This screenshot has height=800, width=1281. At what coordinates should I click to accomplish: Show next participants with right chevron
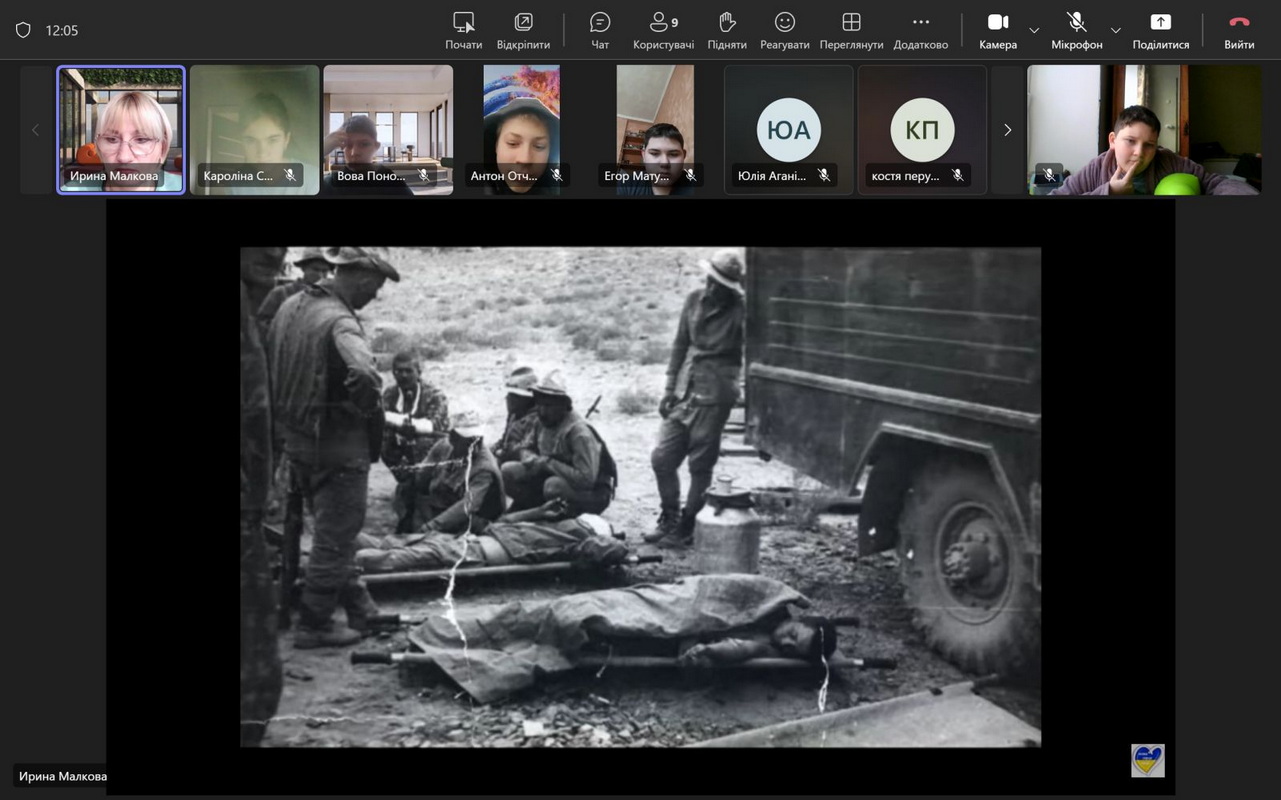click(1007, 130)
